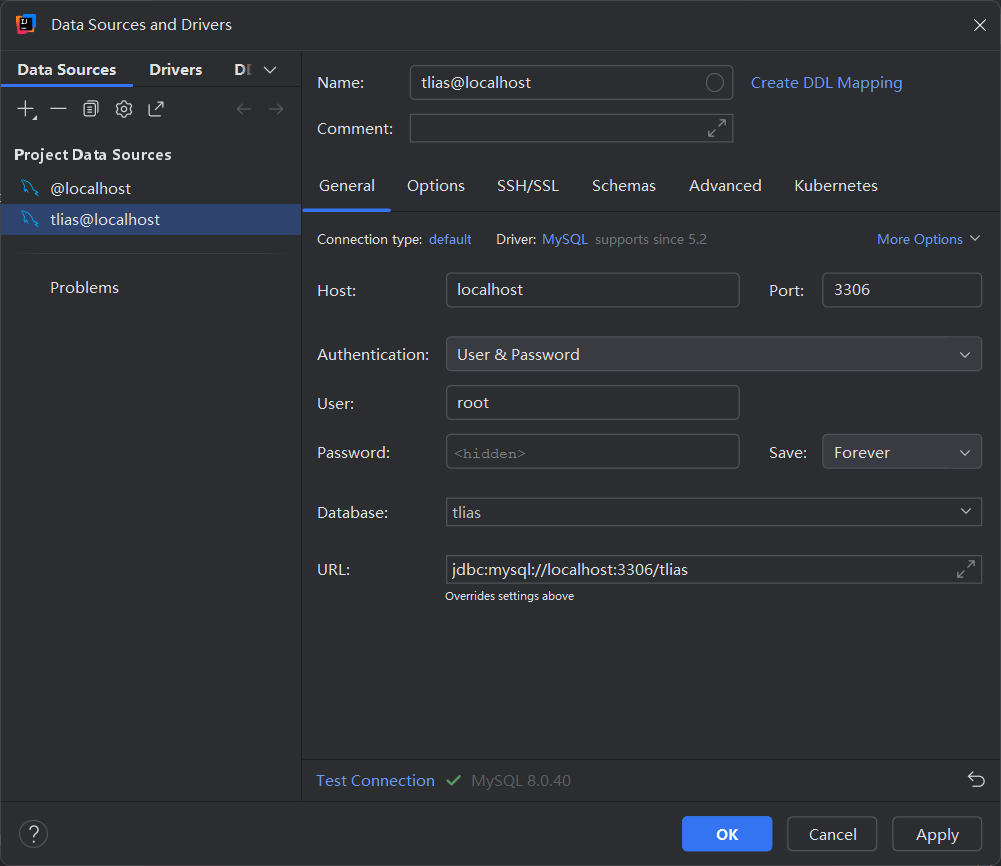Expand the URL field editor
Image resolution: width=1001 pixels, height=866 pixels.
click(966, 569)
